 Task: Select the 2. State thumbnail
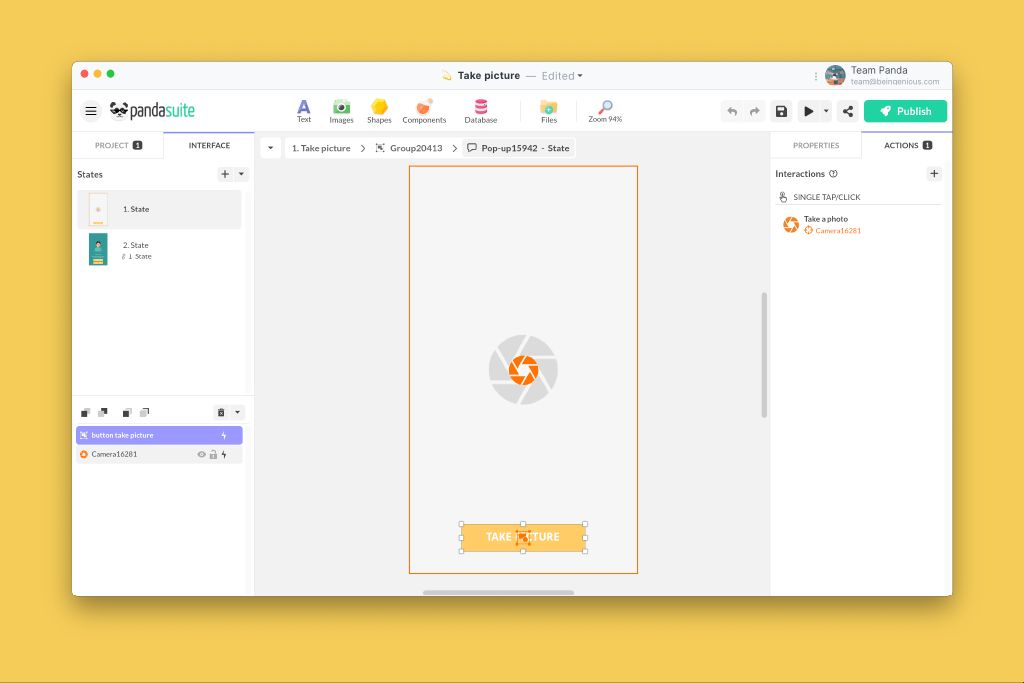[x=98, y=249]
